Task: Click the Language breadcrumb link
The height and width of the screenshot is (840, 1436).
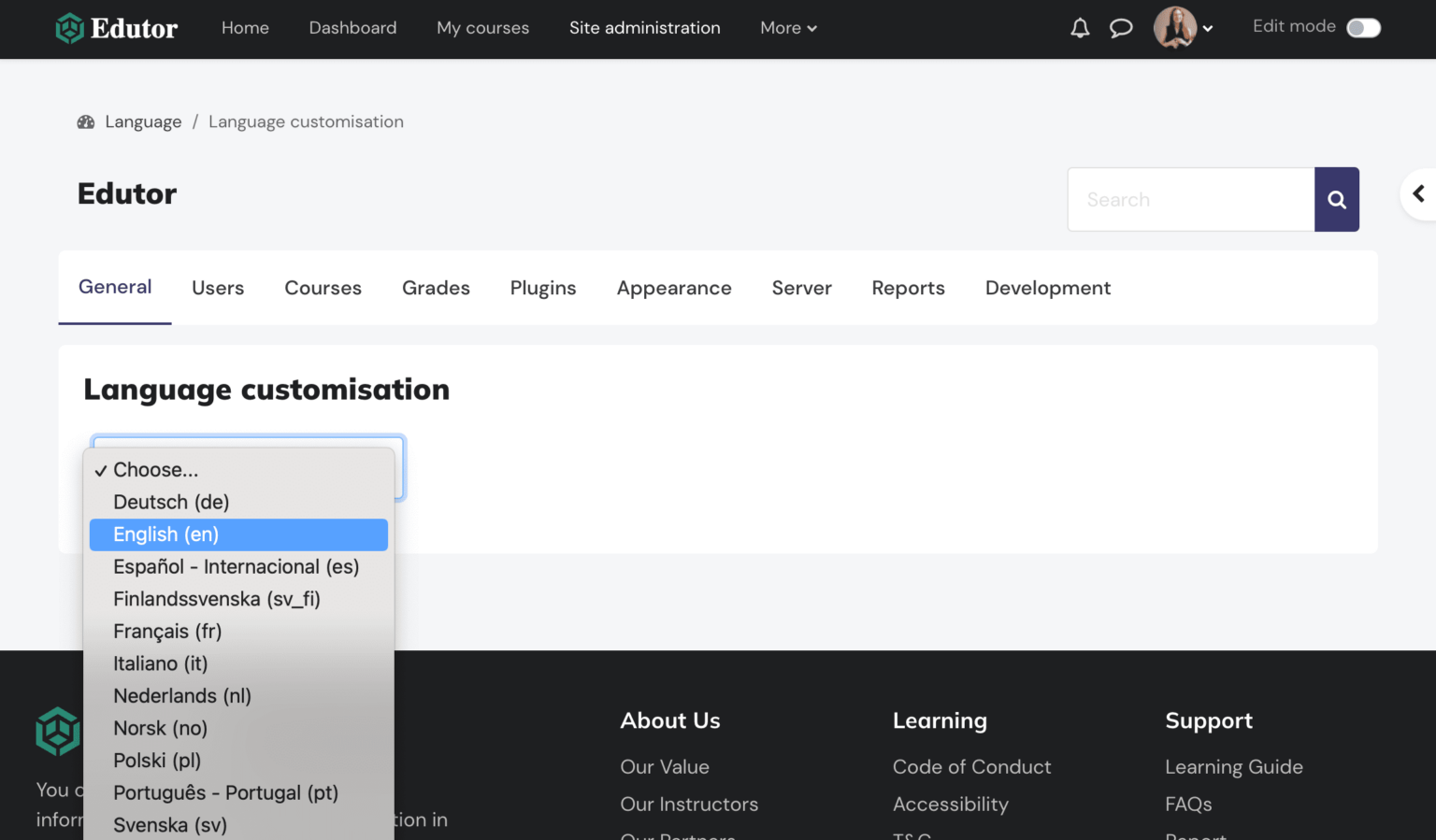Action: [x=143, y=122]
